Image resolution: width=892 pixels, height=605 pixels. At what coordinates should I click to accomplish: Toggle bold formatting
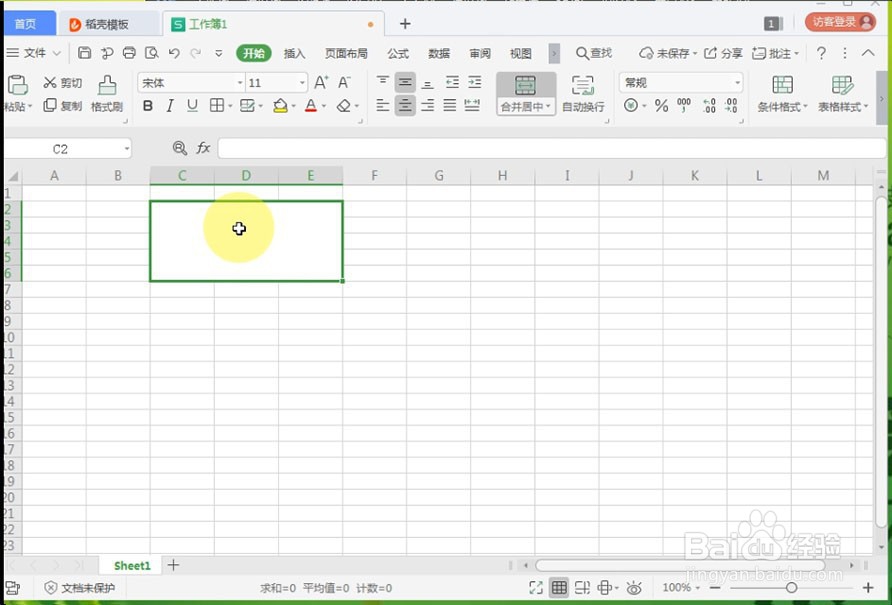tap(148, 106)
